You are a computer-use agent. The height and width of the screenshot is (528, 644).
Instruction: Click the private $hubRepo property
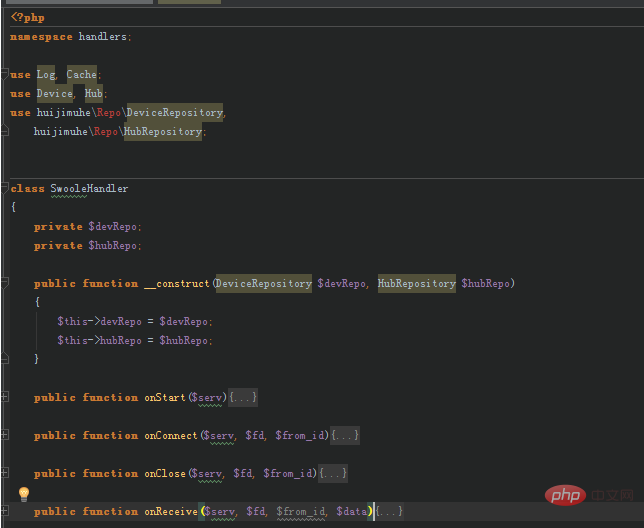pos(87,246)
